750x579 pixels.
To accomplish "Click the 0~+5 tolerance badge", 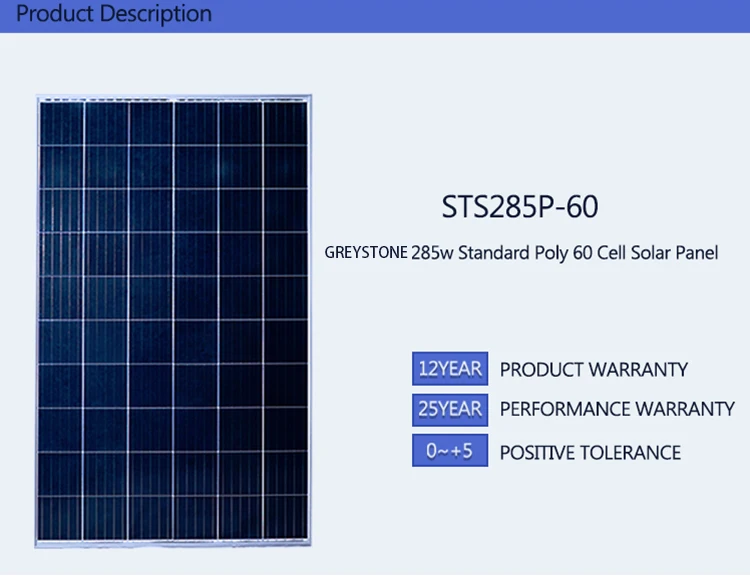I will 450,450.
